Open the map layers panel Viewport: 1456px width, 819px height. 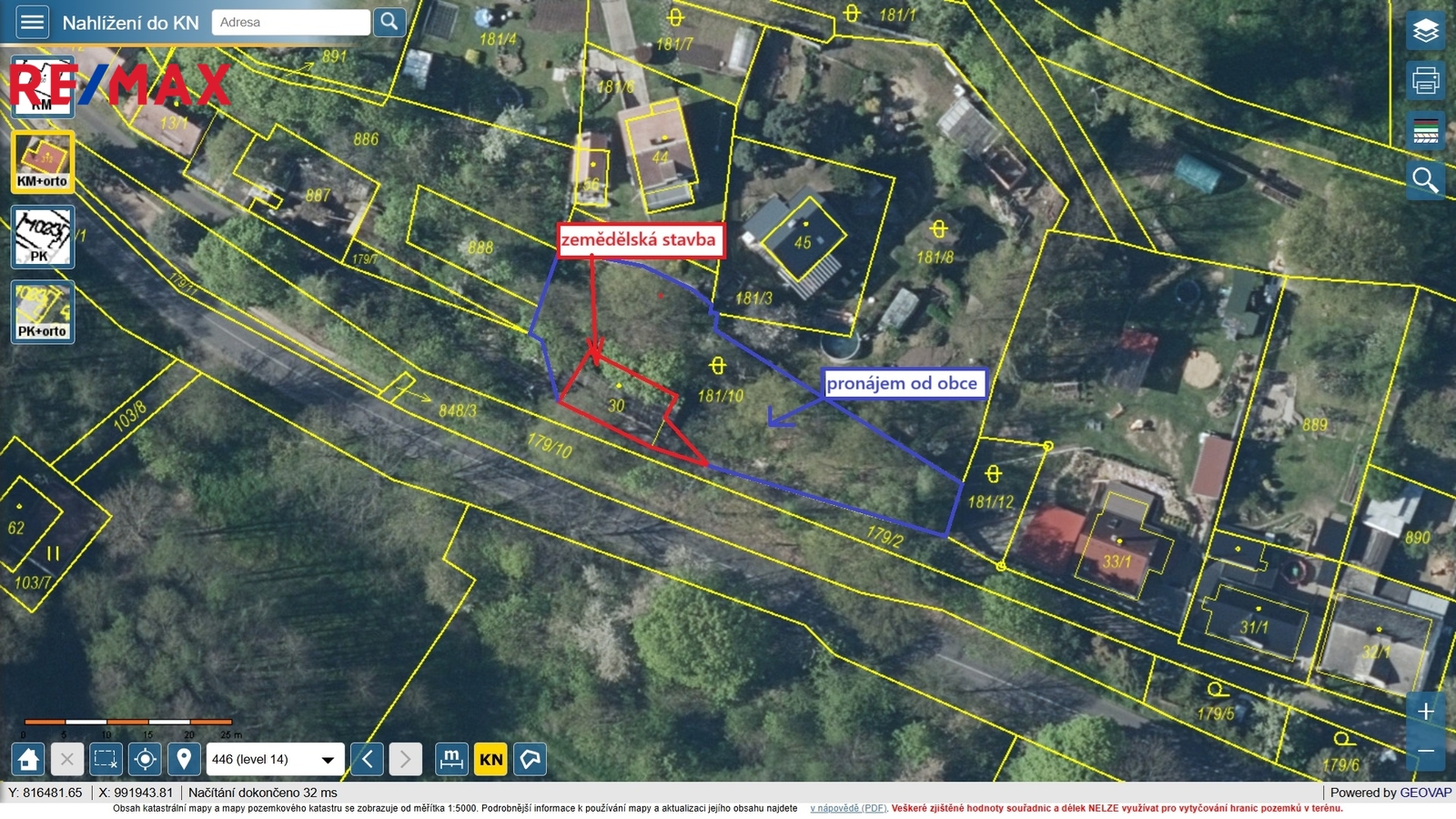(x=1425, y=32)
